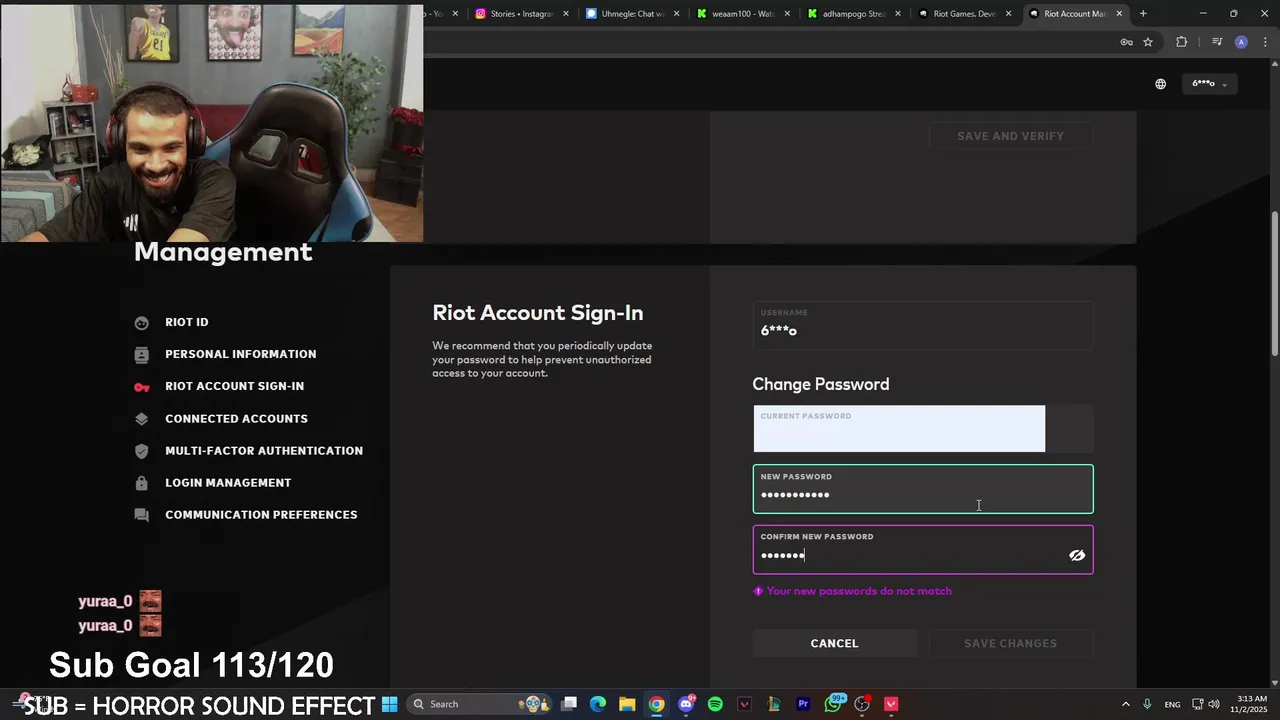Open the Chrome three-dot menu
Viewport: 1280px width, 720px height.
tap(1263, 42)
